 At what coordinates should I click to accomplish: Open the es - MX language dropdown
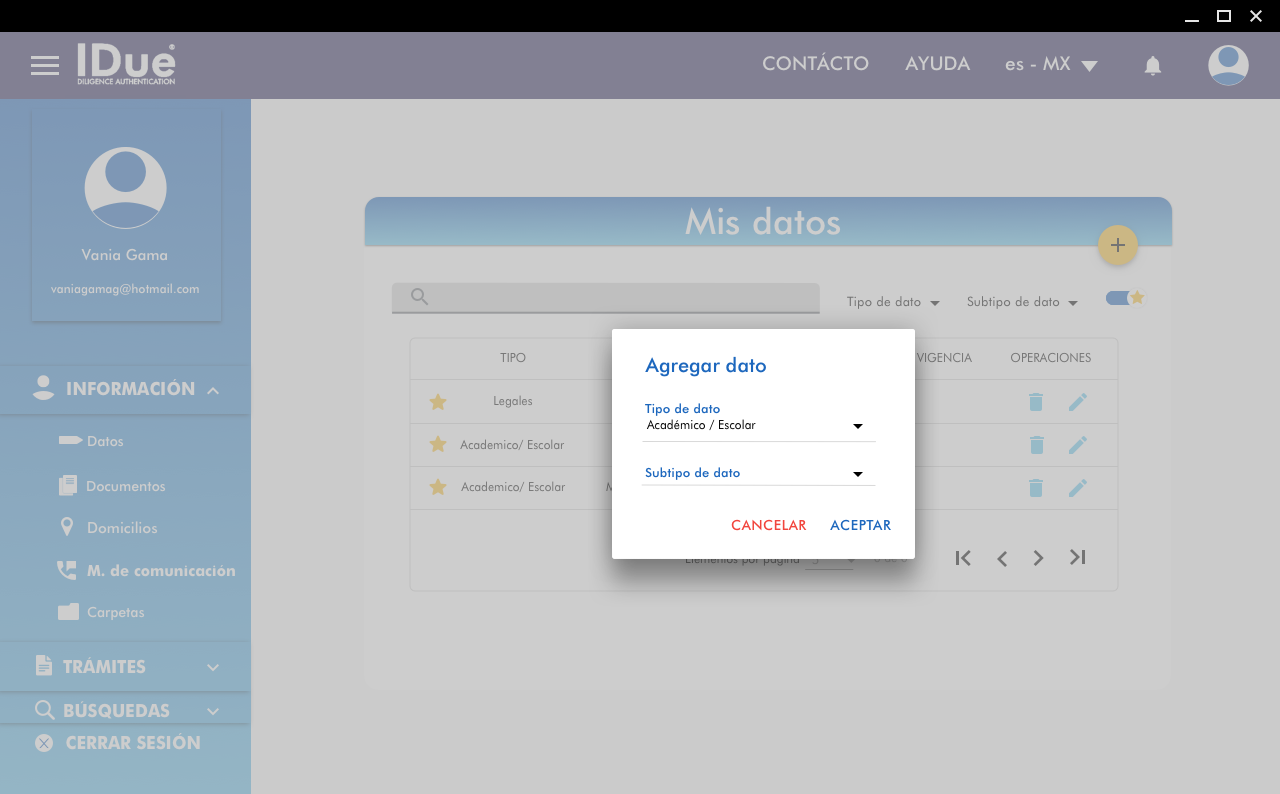tap(1051, 65)
